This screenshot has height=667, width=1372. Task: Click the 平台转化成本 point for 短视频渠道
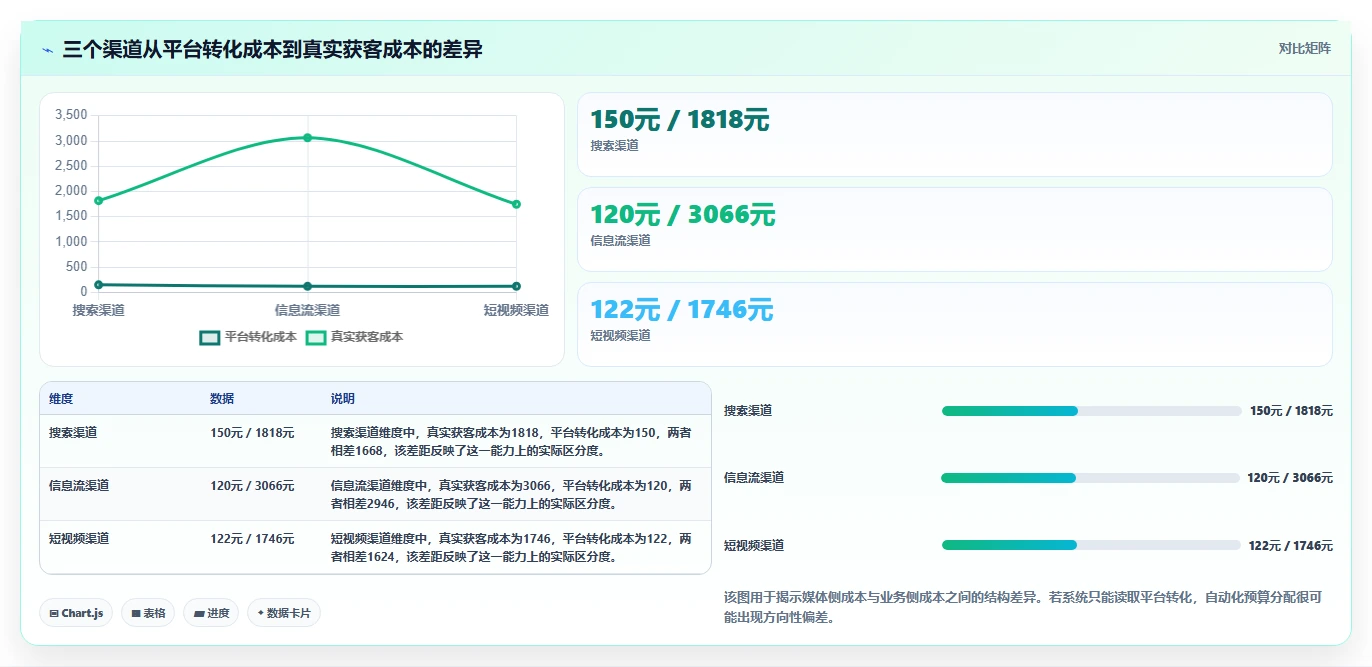(517, 287)
